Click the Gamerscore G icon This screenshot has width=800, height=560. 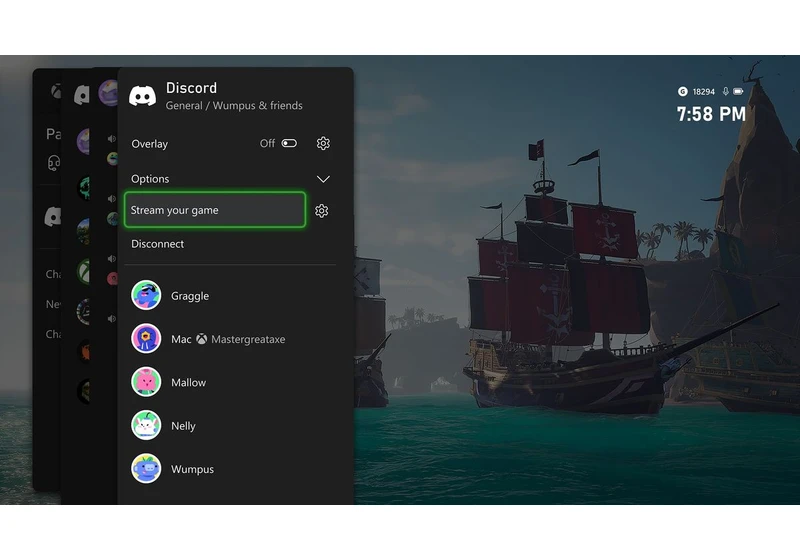(682, 91)
